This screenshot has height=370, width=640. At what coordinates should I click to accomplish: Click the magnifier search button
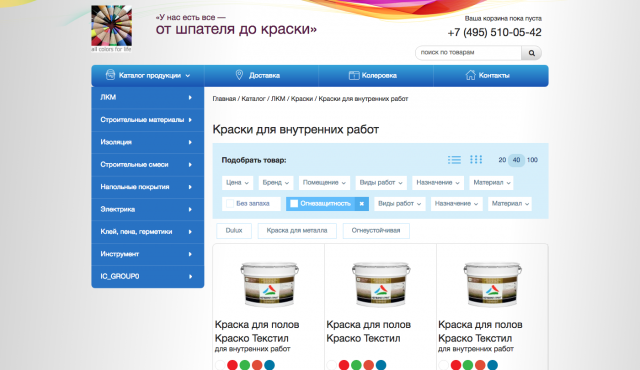531,53
